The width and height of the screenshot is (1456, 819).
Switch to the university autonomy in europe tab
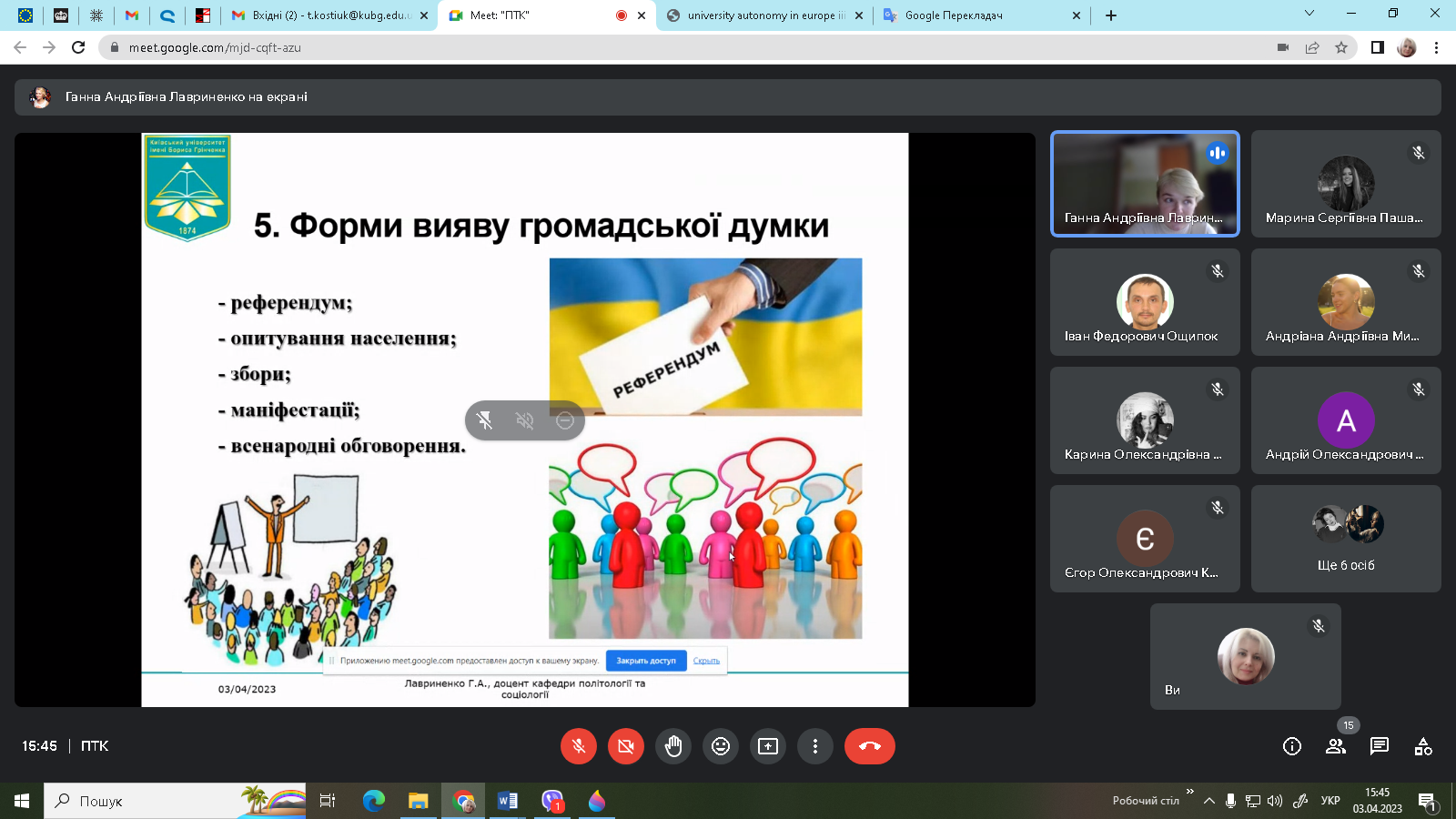tap(764, 15)
